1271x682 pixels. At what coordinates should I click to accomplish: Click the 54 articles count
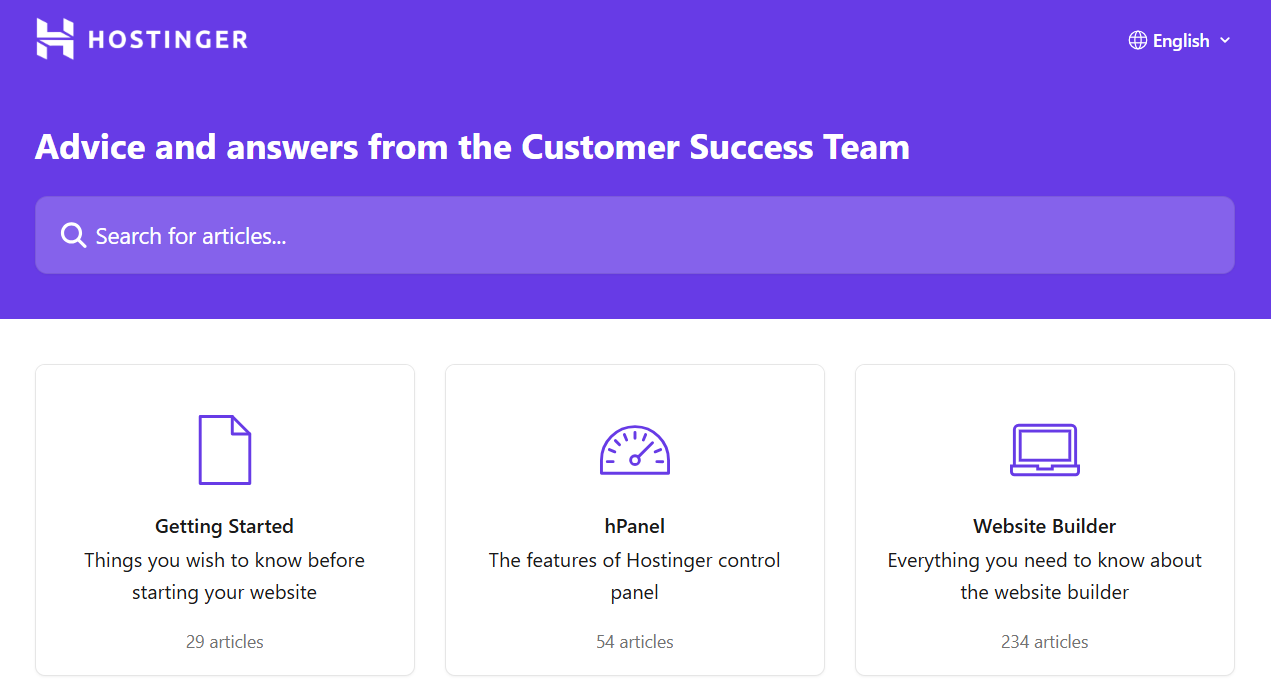pyautogui.click(x=634, y=642)
